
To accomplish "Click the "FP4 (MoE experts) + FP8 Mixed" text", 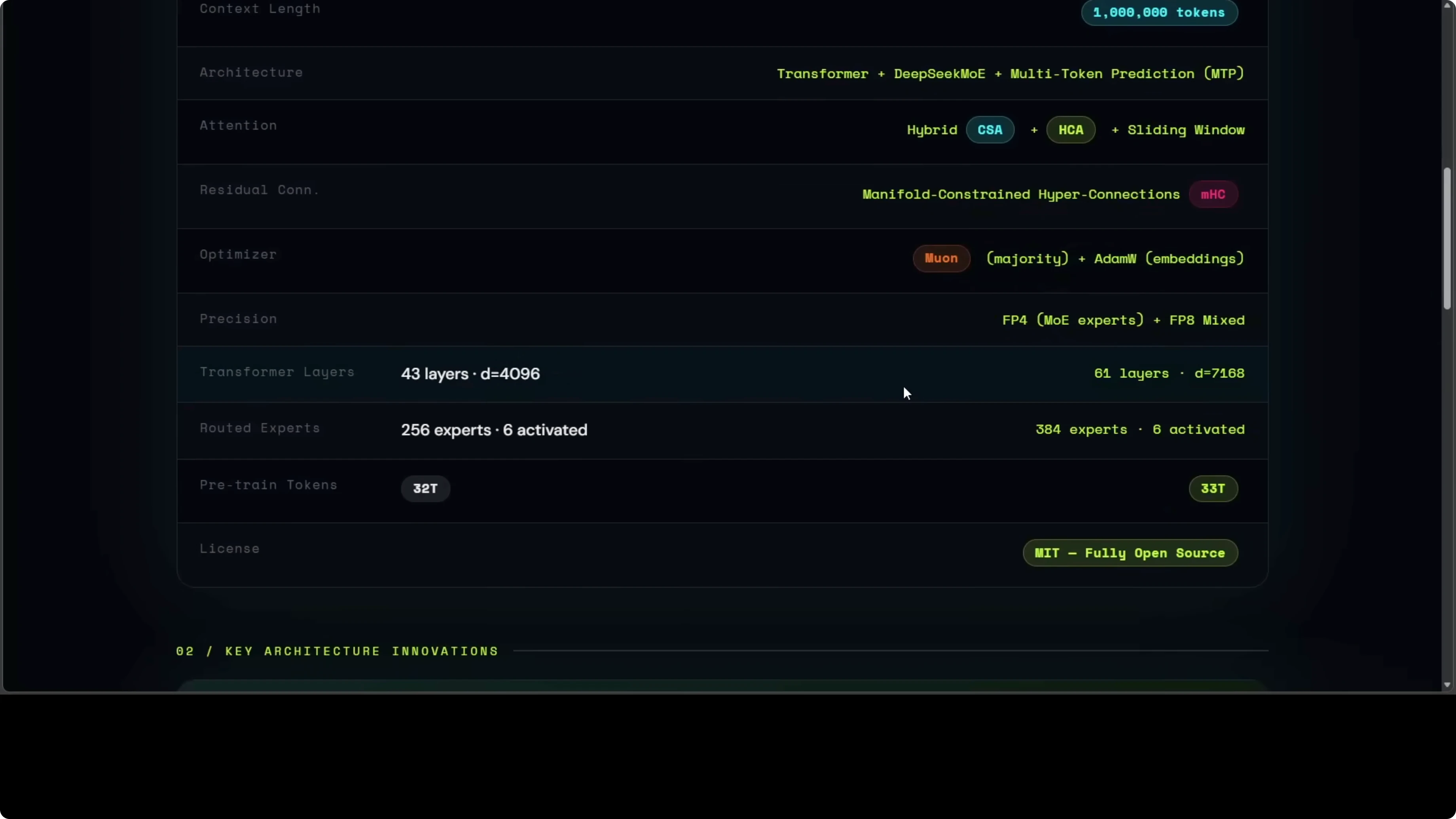I will click(x=1123, y=320).
